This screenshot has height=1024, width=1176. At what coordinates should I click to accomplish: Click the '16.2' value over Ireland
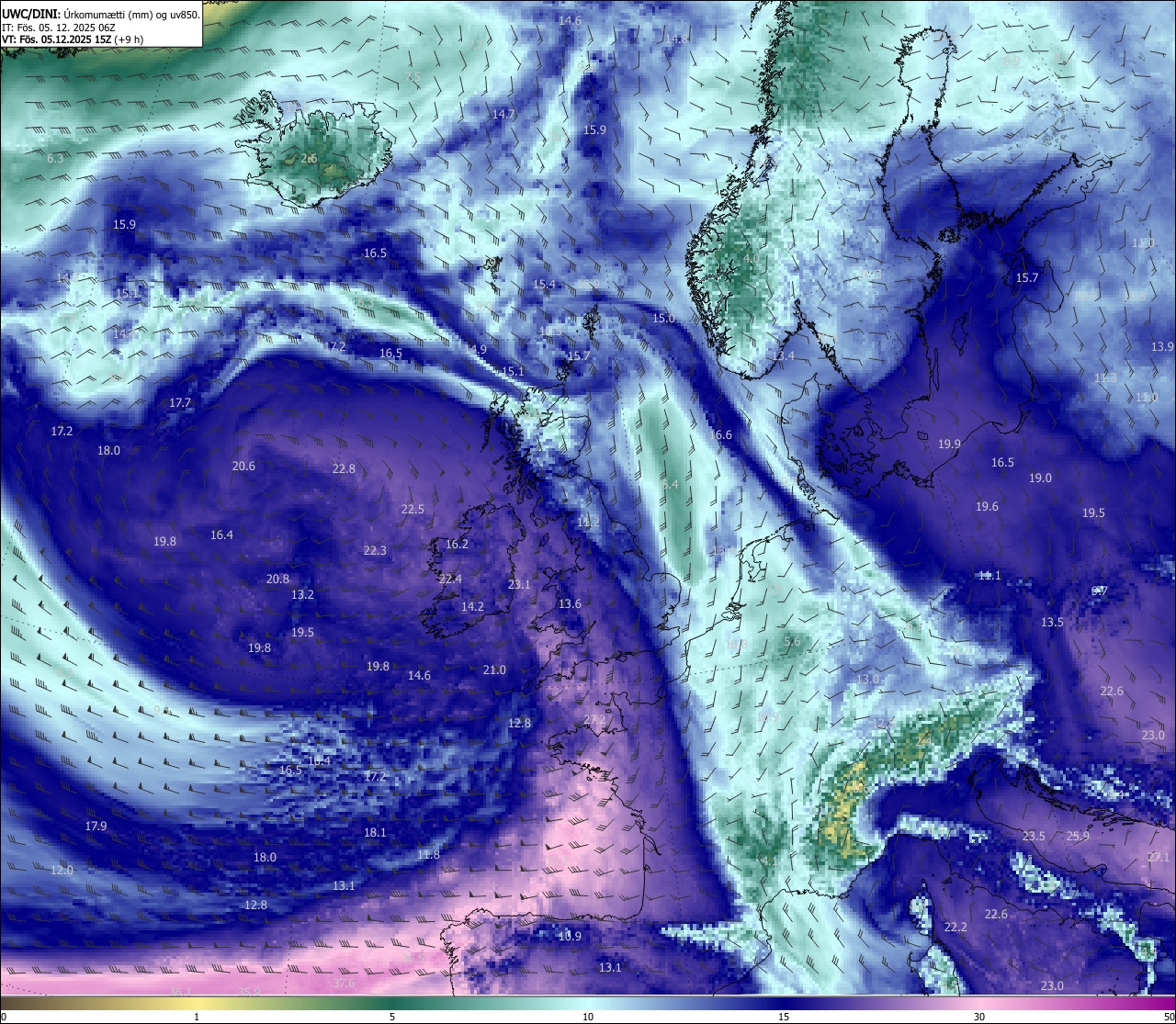pos(457,545)
